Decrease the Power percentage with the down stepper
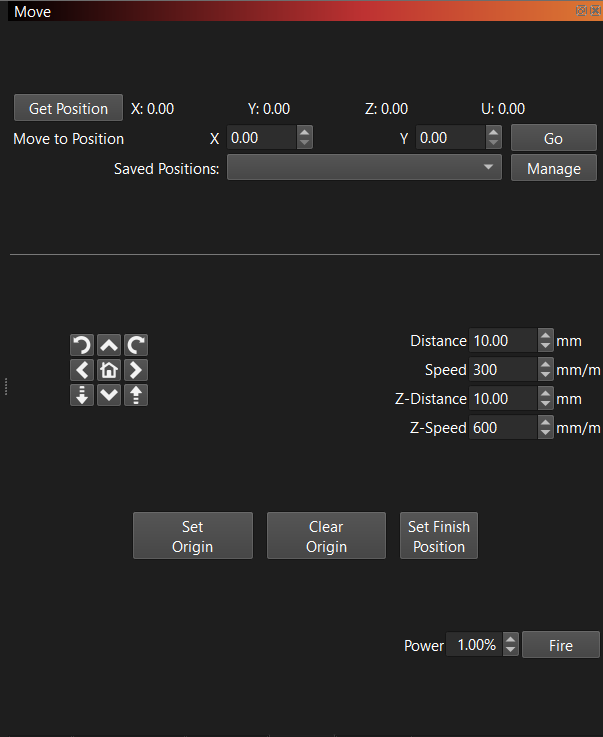This screenshot has width=603, height=737. pos(511,651)
